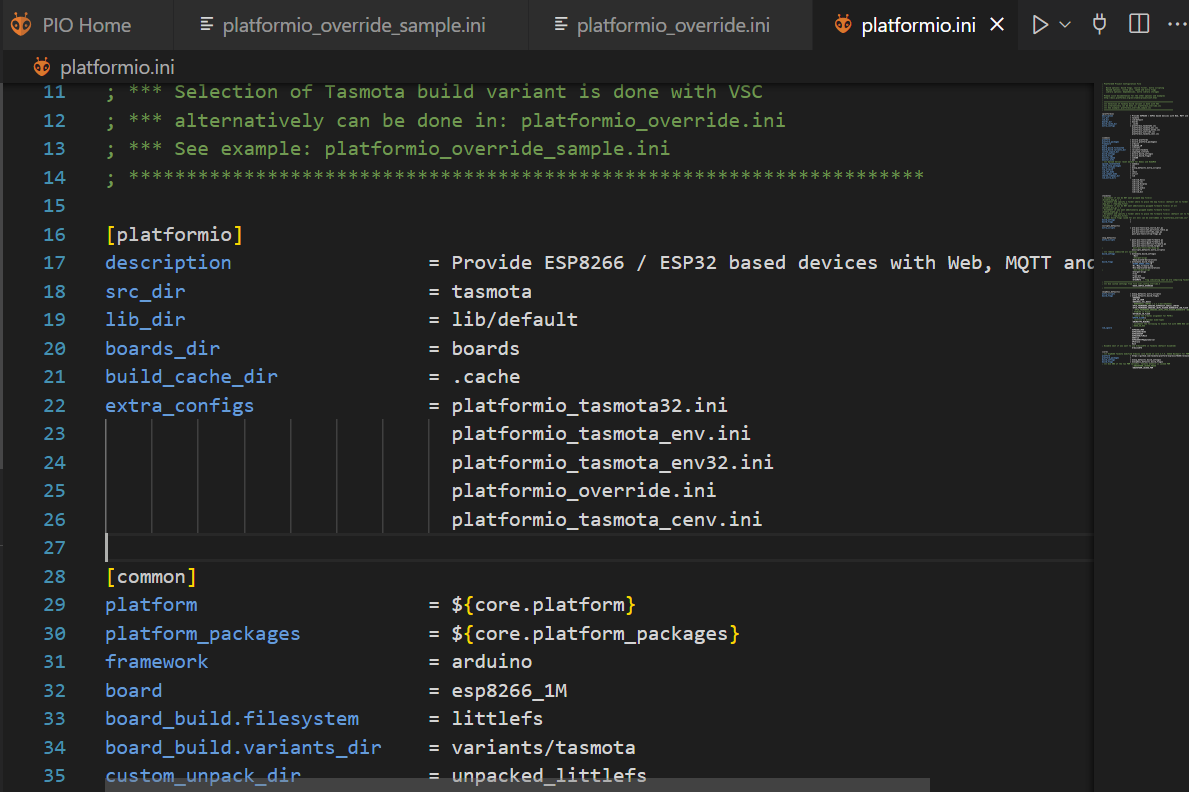Click "platformio_override.ini" on code line 25
The width and height of the screenshot is (1189, 792).
tap(584, 490)
